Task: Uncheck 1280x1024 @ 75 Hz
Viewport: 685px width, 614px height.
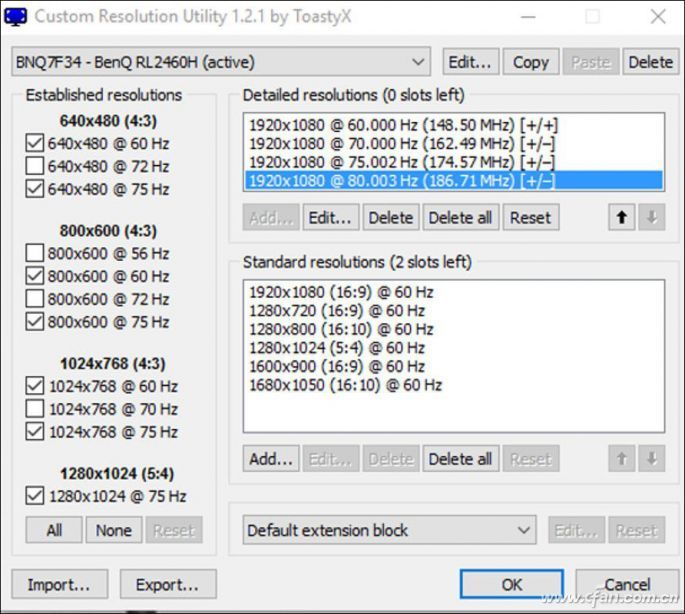Action: click(x=35, y=496)
